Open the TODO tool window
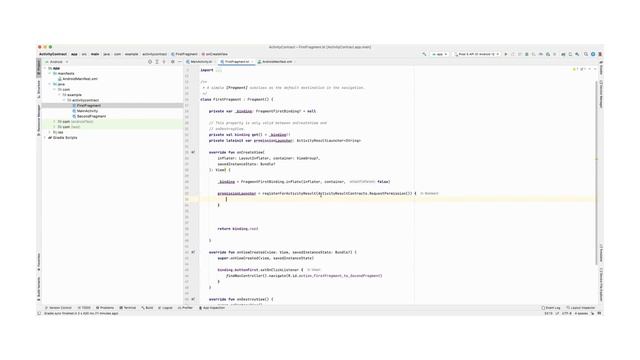Viewport: 640px width, 360px height. tap(84, 308)
